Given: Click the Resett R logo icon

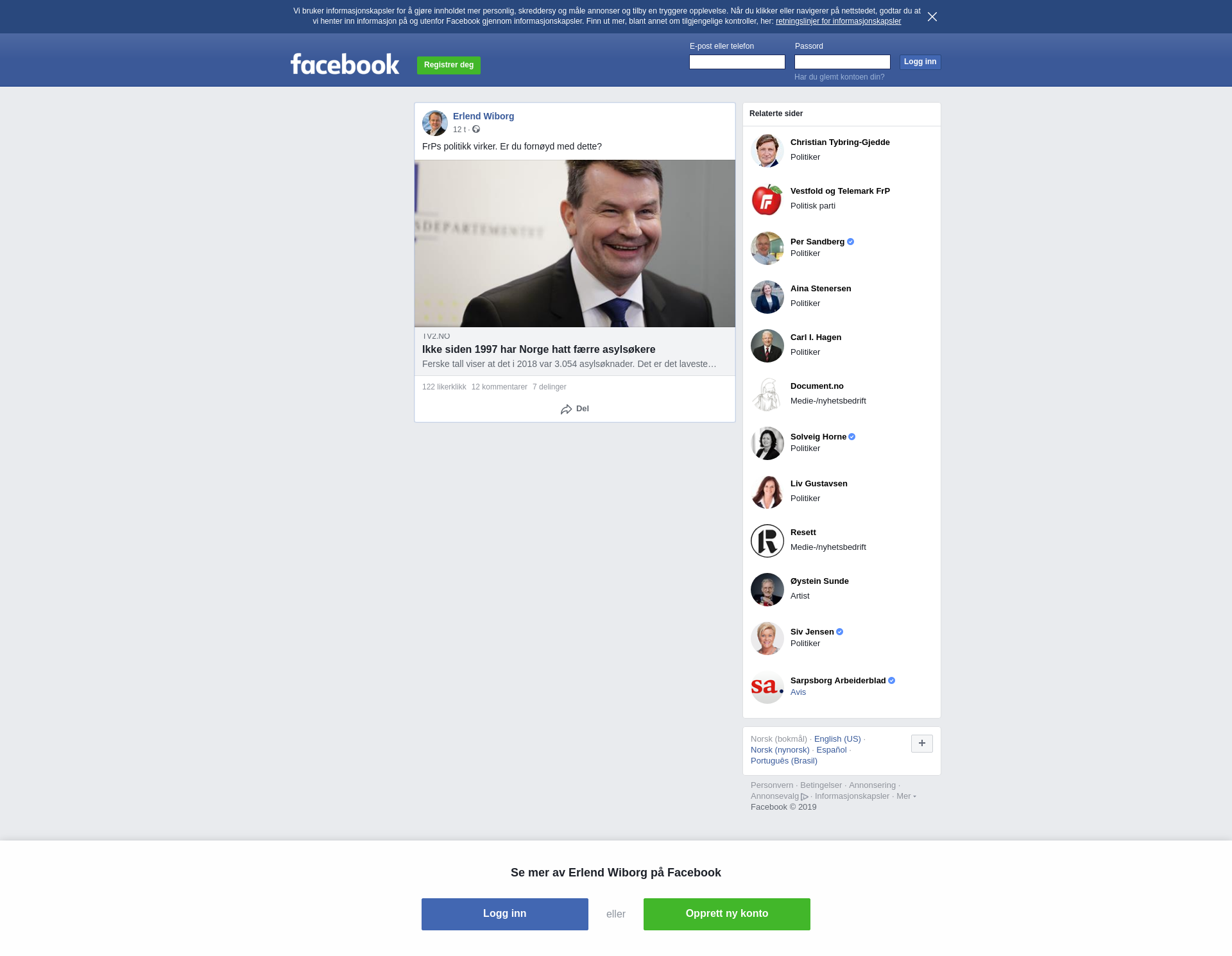Looking at the screenshot, I should click(767, 541).
